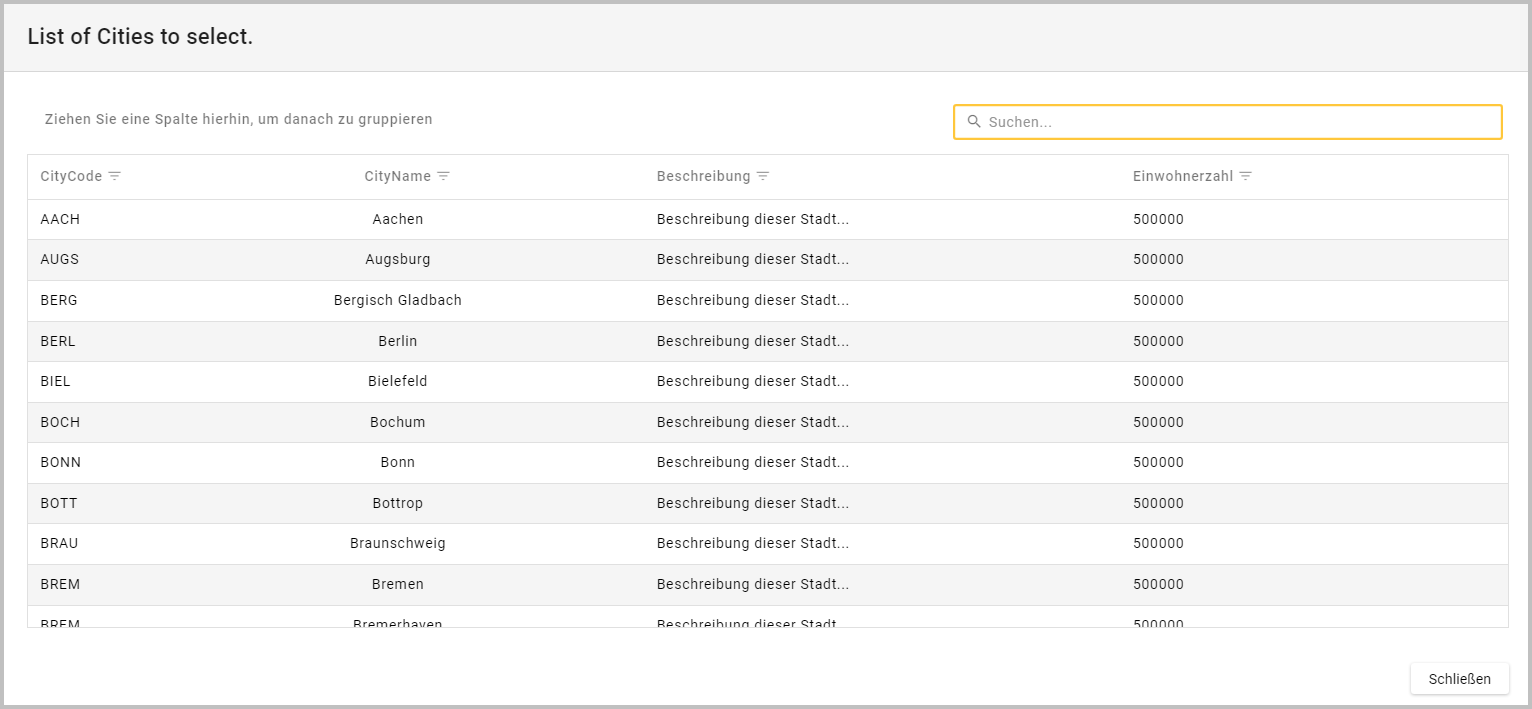Pick the Bielefeld row
Viewport: 1532px width, 709px height.
click(x=397, y=381)
